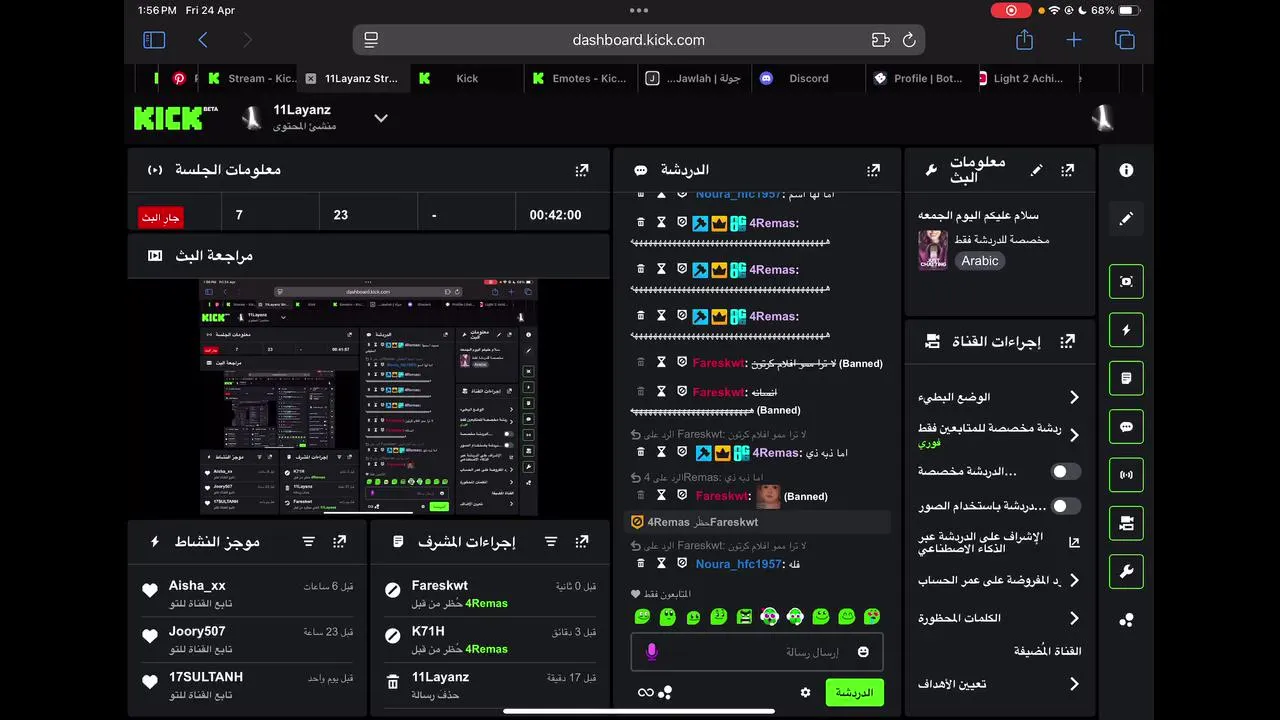
Task: Close the 11Layanz Stream tab
Action: tap(311, 78)
